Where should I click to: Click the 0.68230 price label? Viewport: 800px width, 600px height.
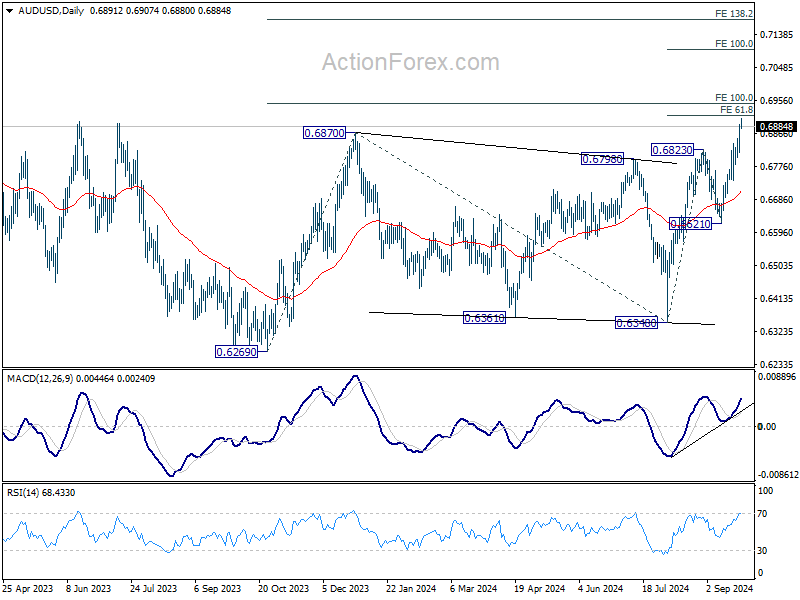click(x=673, y=149)
